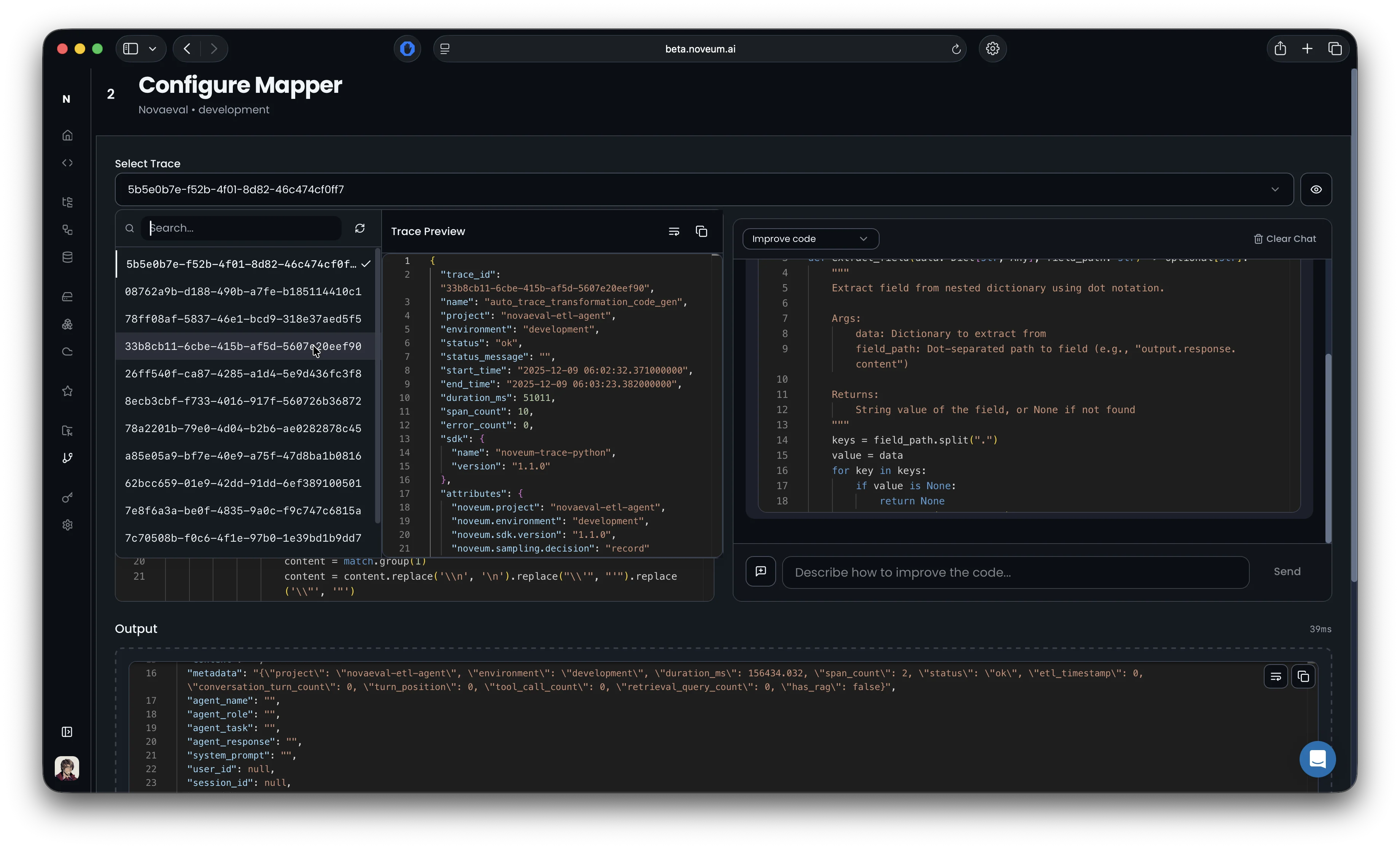
Task: Click the refresh traces icon beside search
Action: (360, 228)
